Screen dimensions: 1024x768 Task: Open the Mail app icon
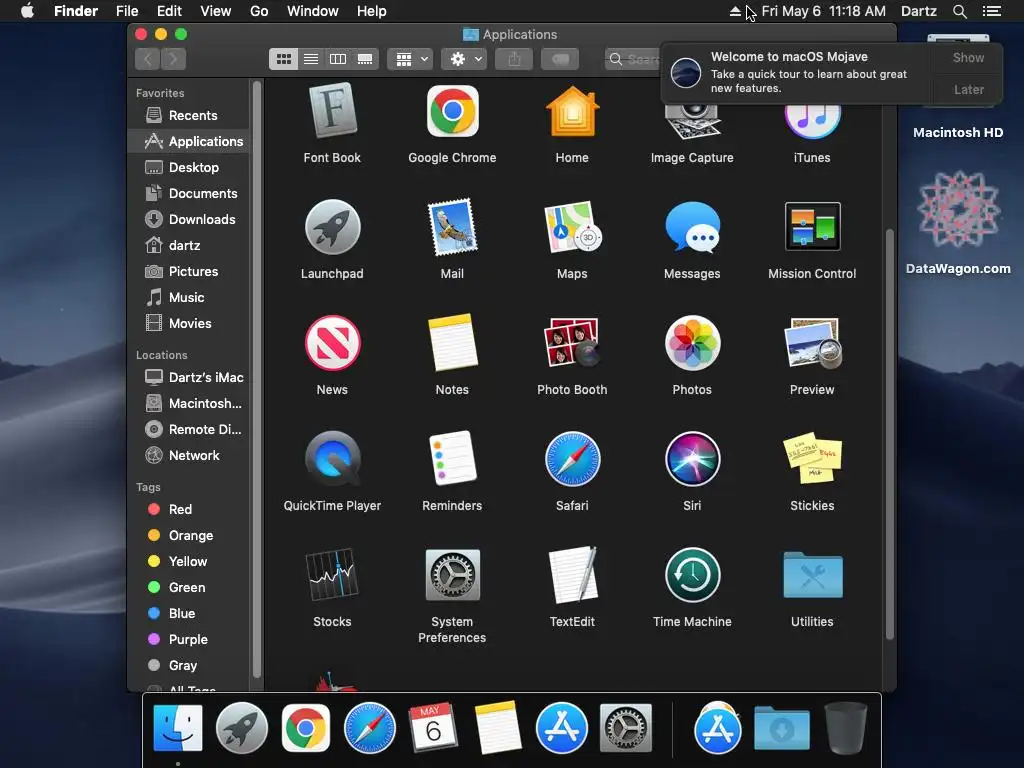(452, 227)
